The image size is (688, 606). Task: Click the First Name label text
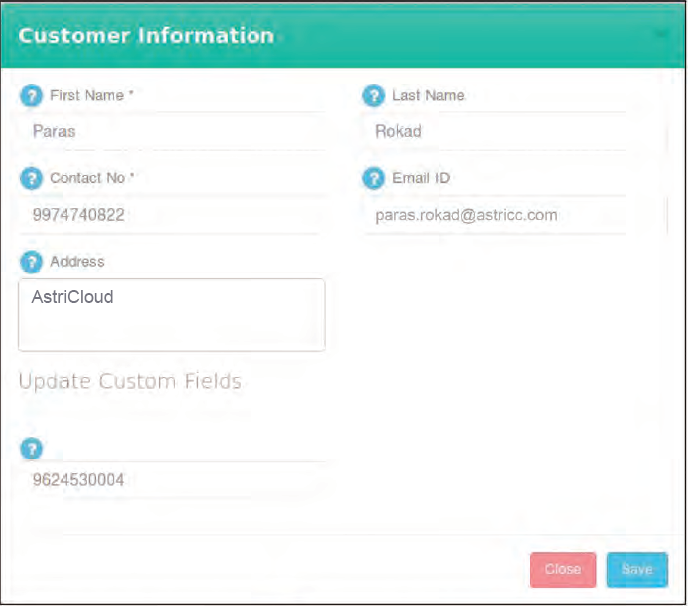(91, 96)
